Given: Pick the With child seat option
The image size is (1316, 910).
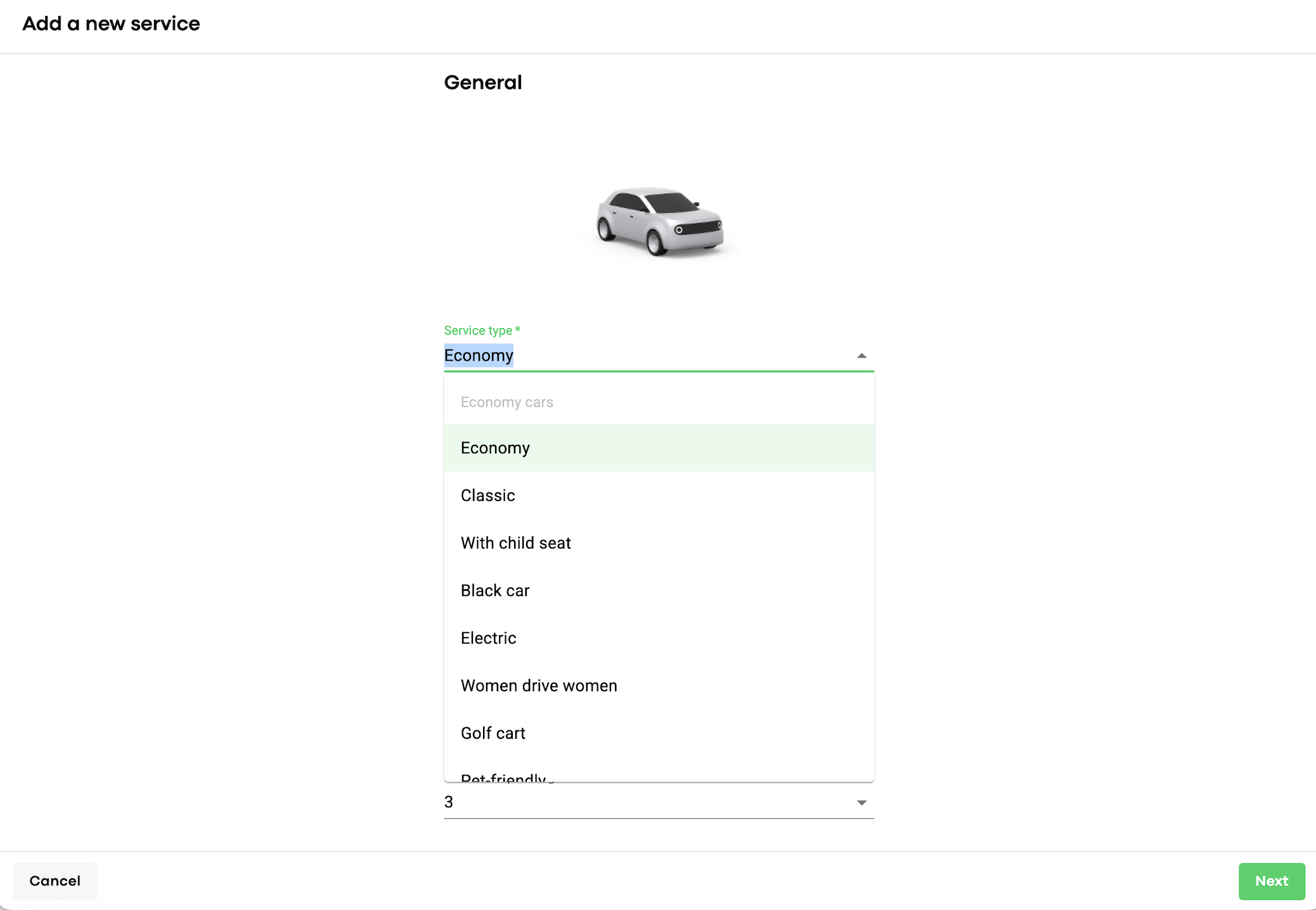Looking at the screenshot, I should (515, 543).
